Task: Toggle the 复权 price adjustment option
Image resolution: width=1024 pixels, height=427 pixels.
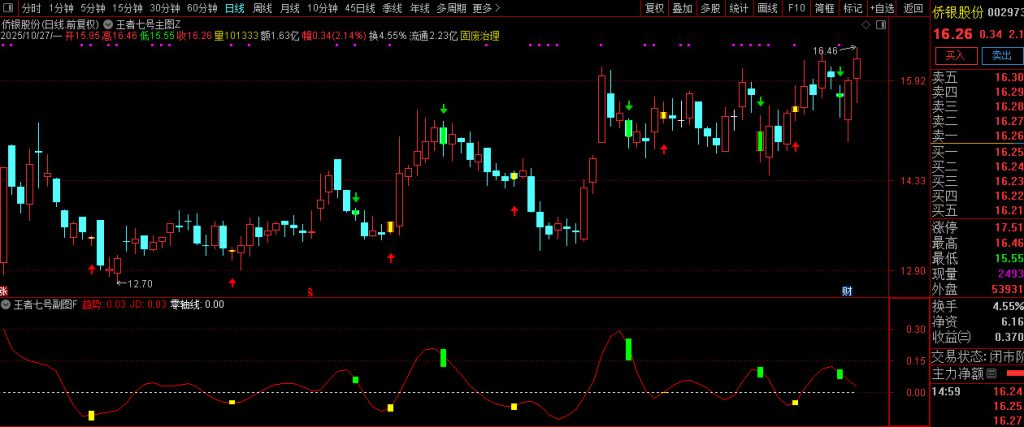Action: (x=654, y=8)
